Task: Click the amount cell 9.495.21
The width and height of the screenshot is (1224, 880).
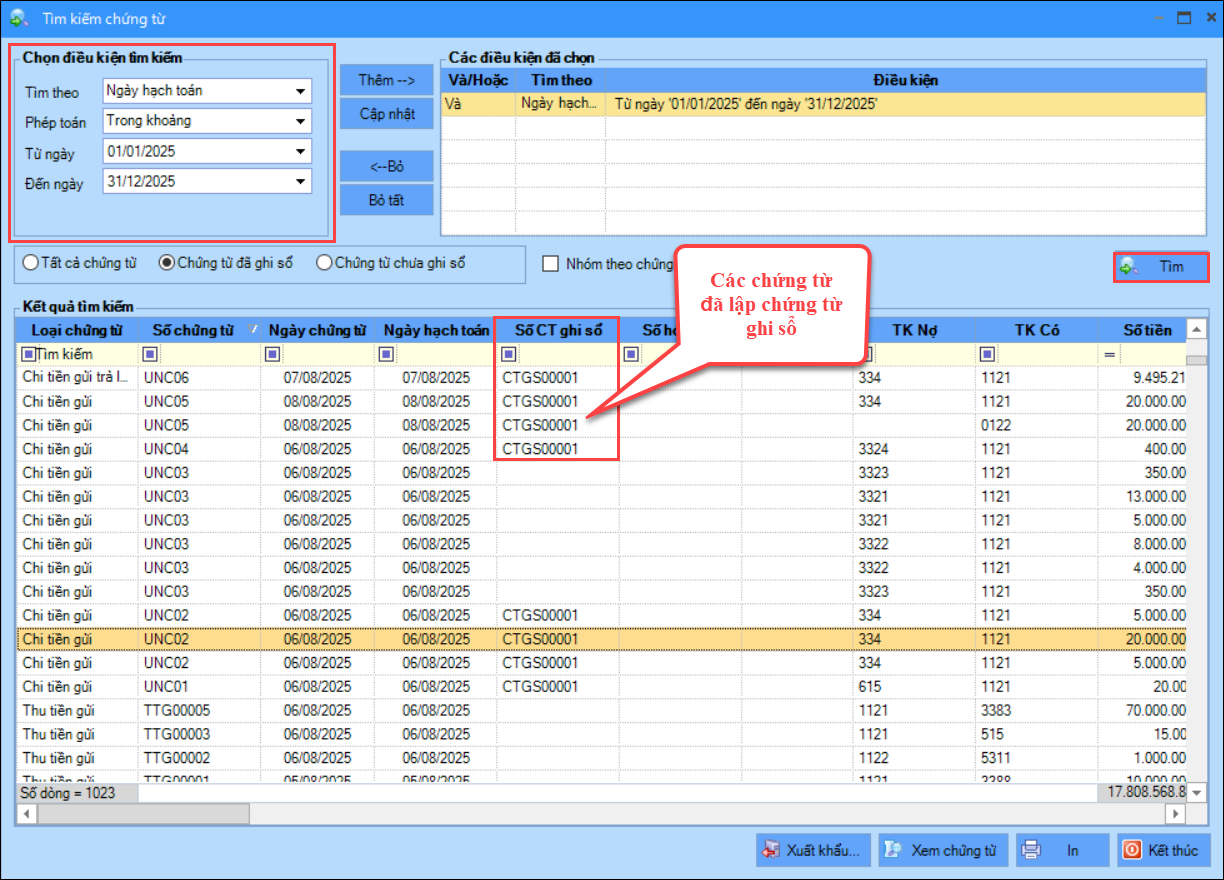Action: (1141, 377)
